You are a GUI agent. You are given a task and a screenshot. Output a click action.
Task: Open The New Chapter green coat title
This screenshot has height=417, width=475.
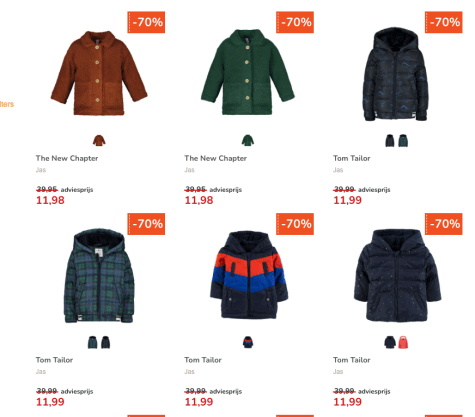[x=216, y=158]
